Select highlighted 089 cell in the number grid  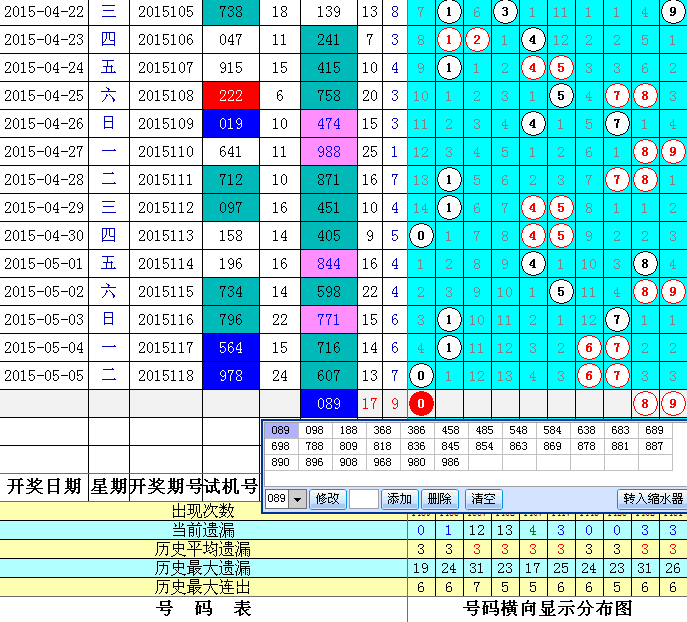280,430
